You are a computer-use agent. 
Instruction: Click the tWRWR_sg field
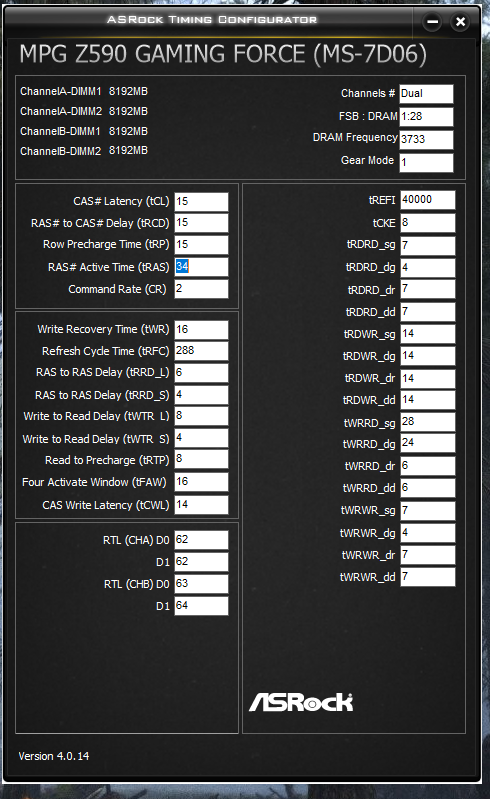pos(428,511)
